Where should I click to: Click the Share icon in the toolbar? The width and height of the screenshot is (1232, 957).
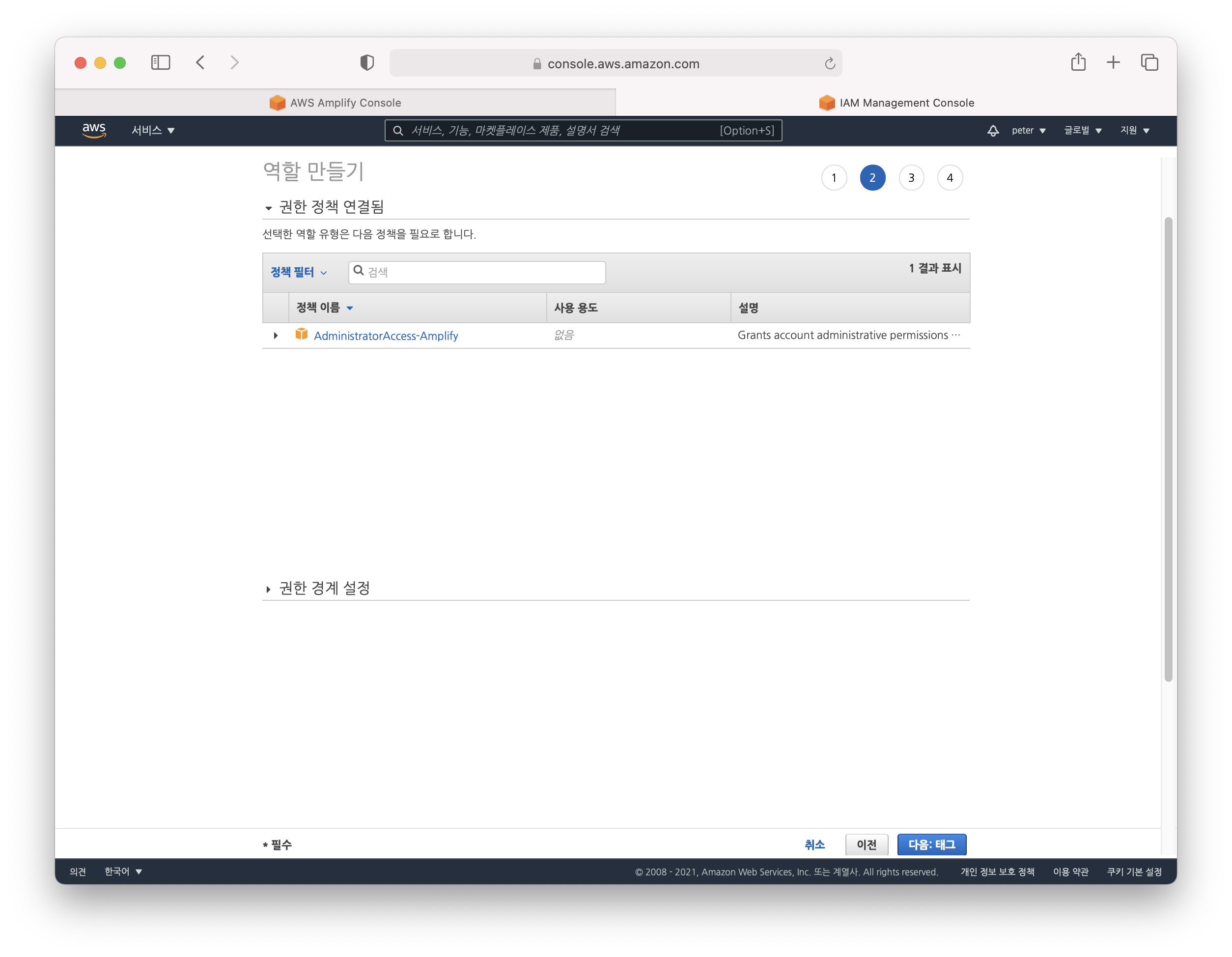tap(1078, 62)
